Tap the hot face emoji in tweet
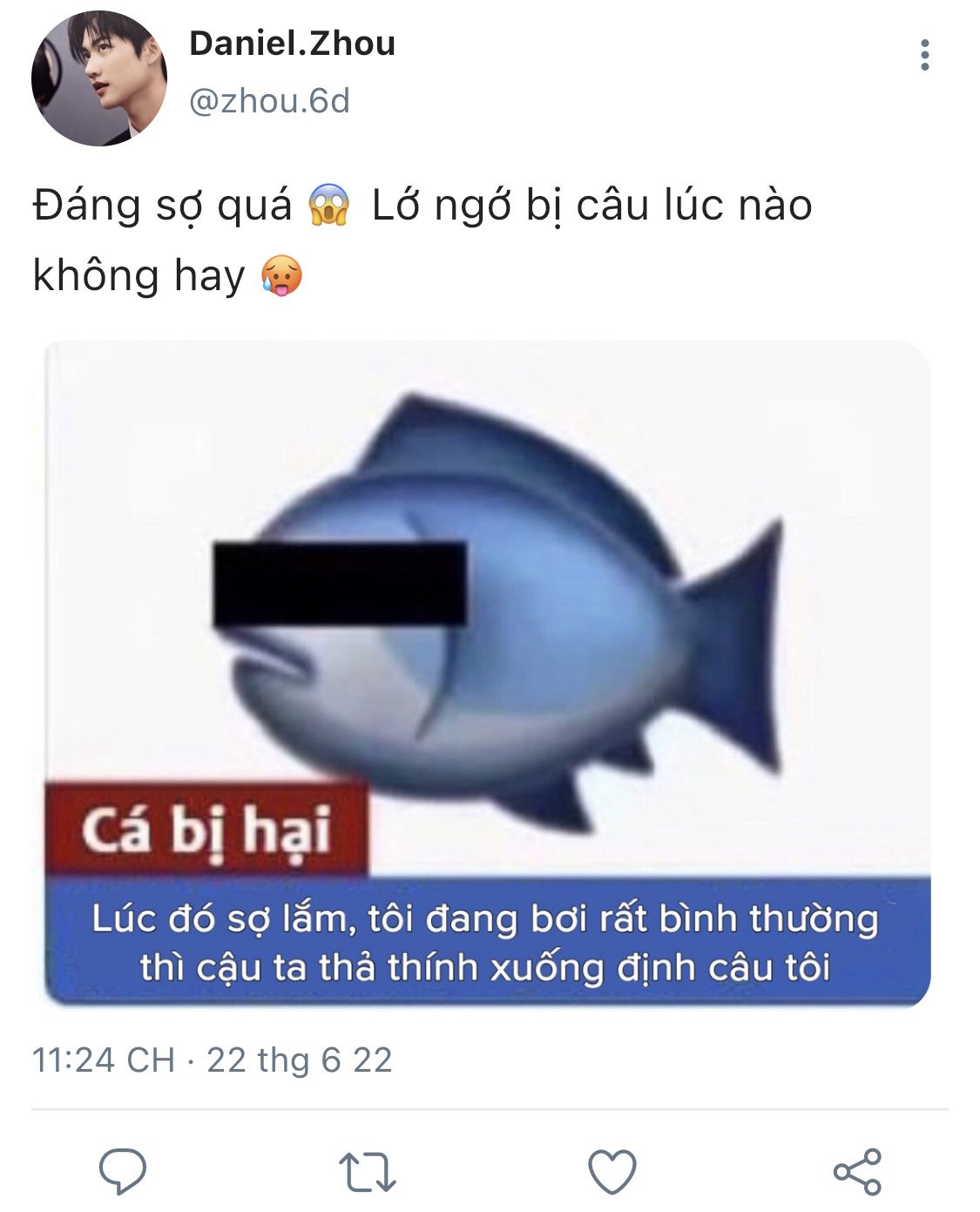This screenshot has width=980, height=1212. [x=281, y=275]
